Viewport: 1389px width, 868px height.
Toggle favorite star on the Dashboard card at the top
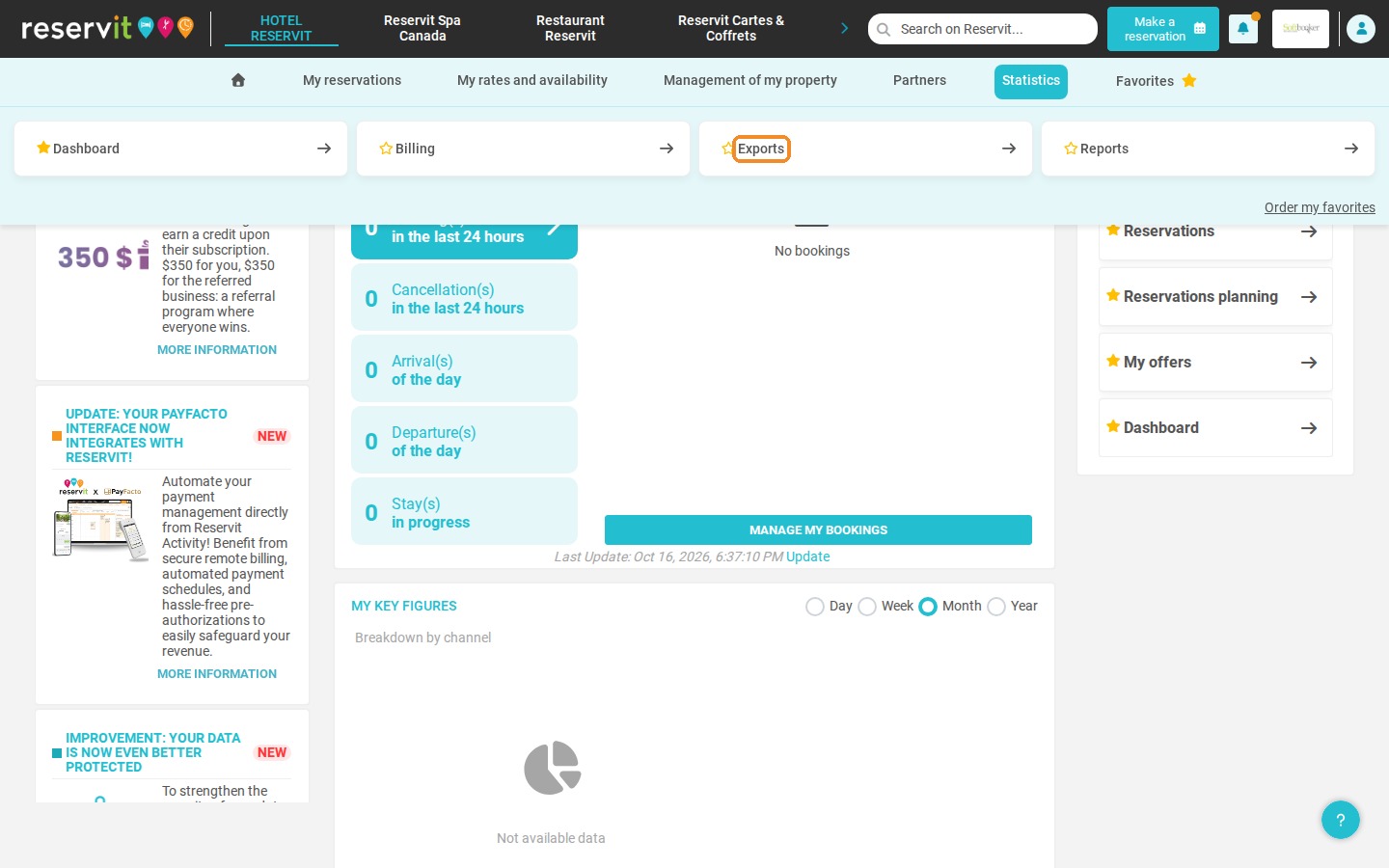[x=43, y=148]
